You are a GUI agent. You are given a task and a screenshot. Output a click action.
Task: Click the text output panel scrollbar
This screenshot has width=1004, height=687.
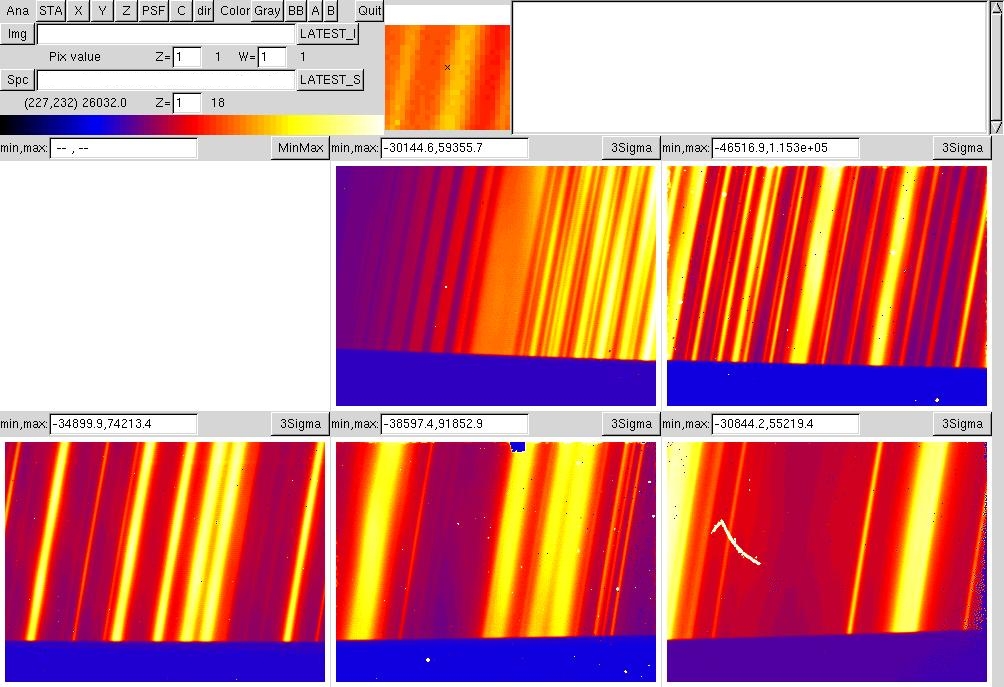tap(996, 67)
